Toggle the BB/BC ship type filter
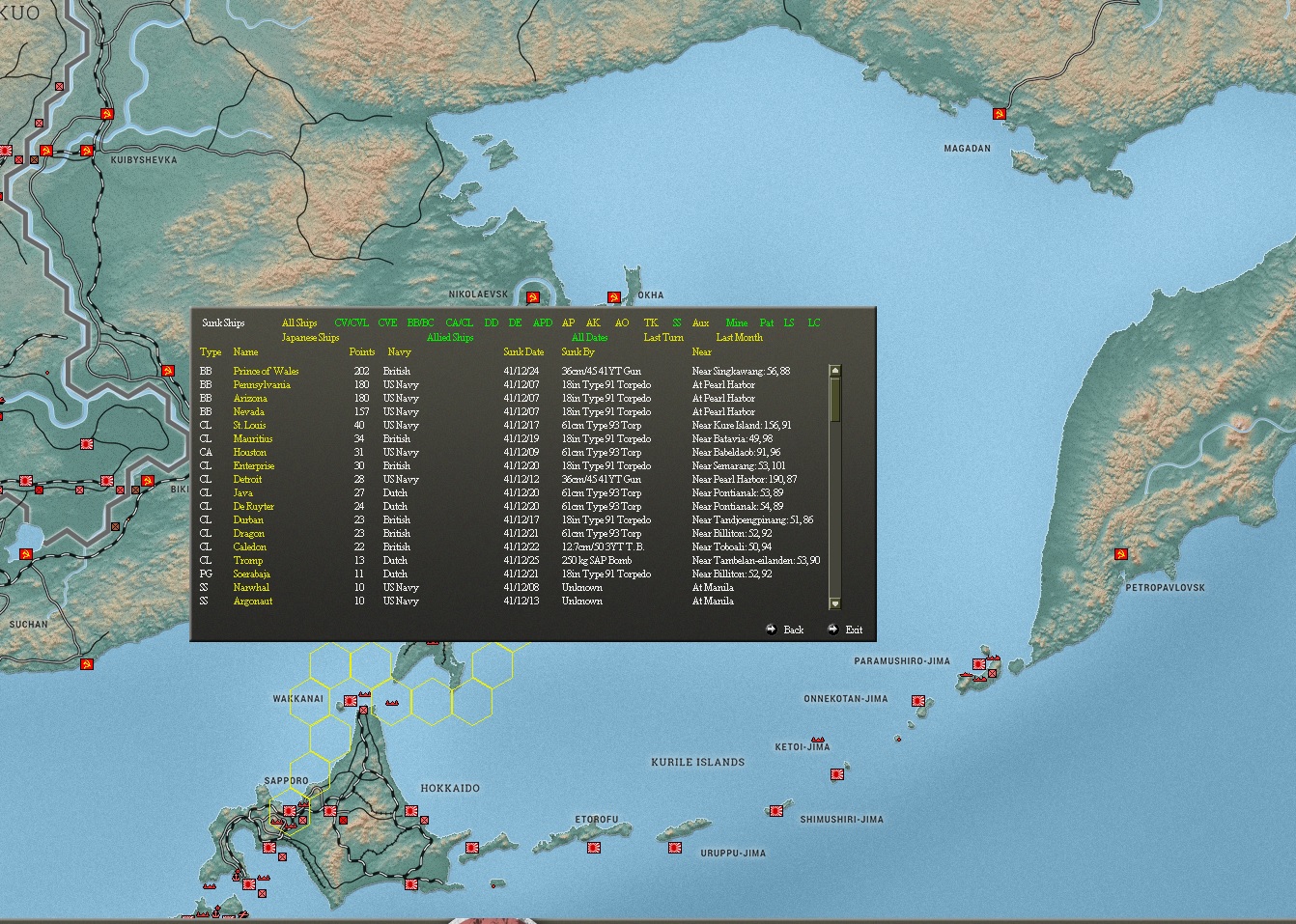This screenshot has width=1296, height=924. pos(420,322)
